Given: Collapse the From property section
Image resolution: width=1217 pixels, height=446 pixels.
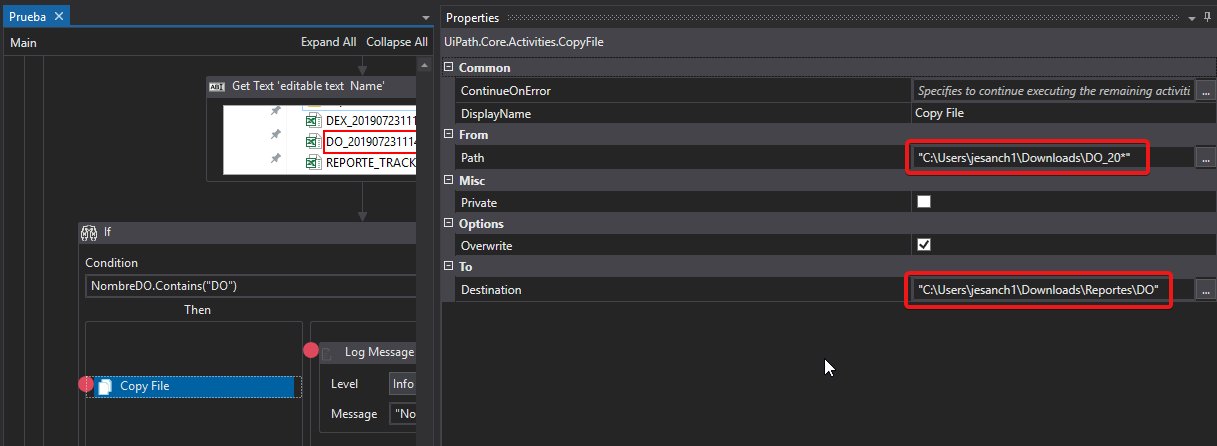Looking at the screenshot, I should tap(448, 134).
